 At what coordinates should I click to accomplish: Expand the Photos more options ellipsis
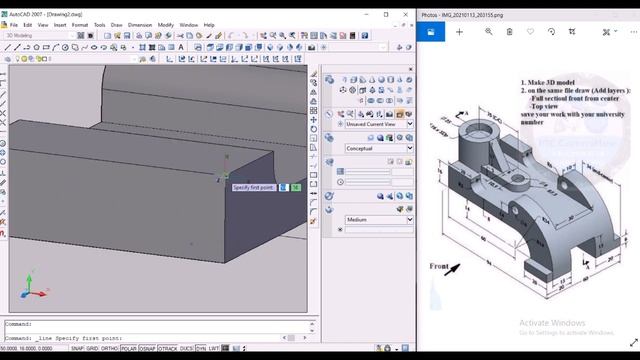633,31
